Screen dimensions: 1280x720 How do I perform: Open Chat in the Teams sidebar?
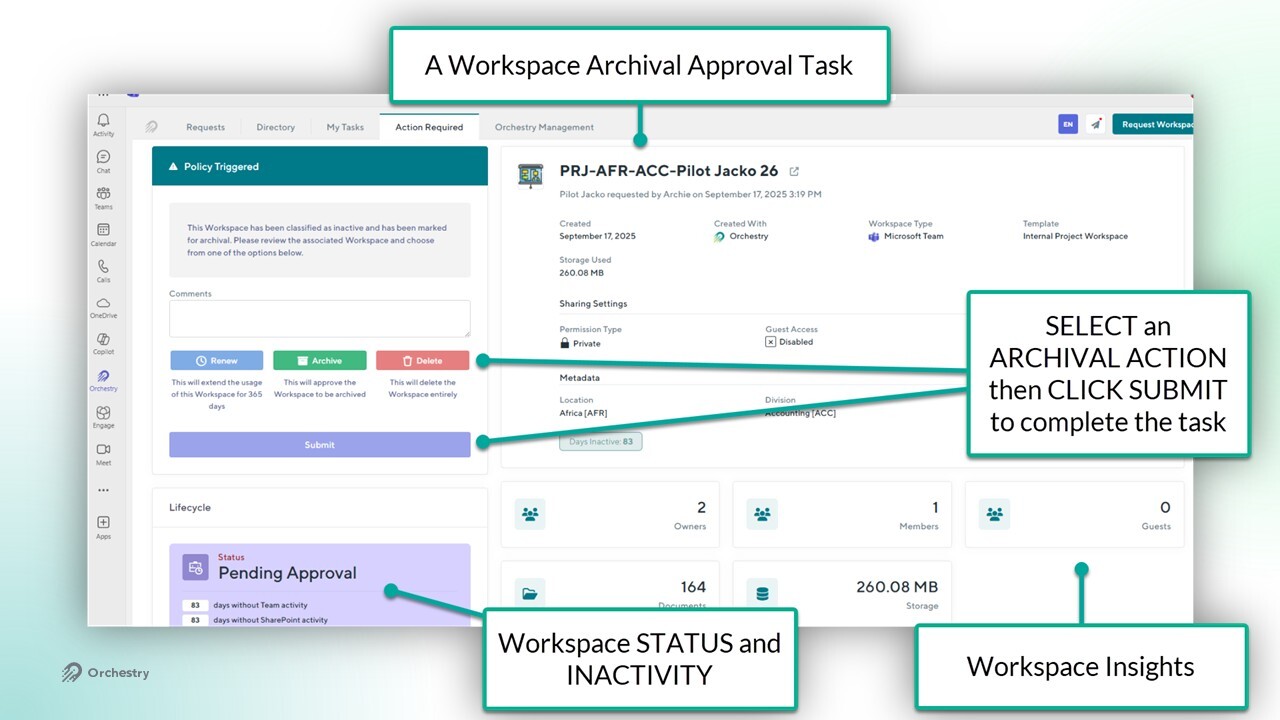point(103,161)
